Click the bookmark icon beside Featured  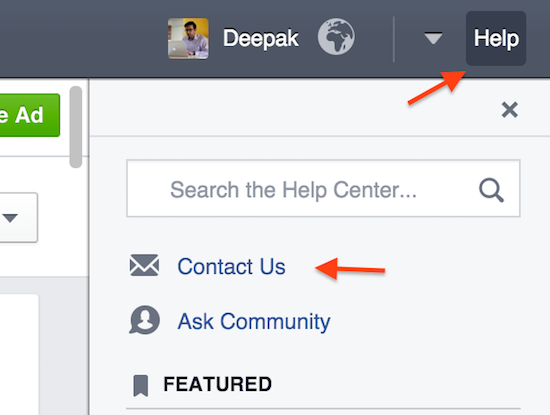click(x=141, y=386)
